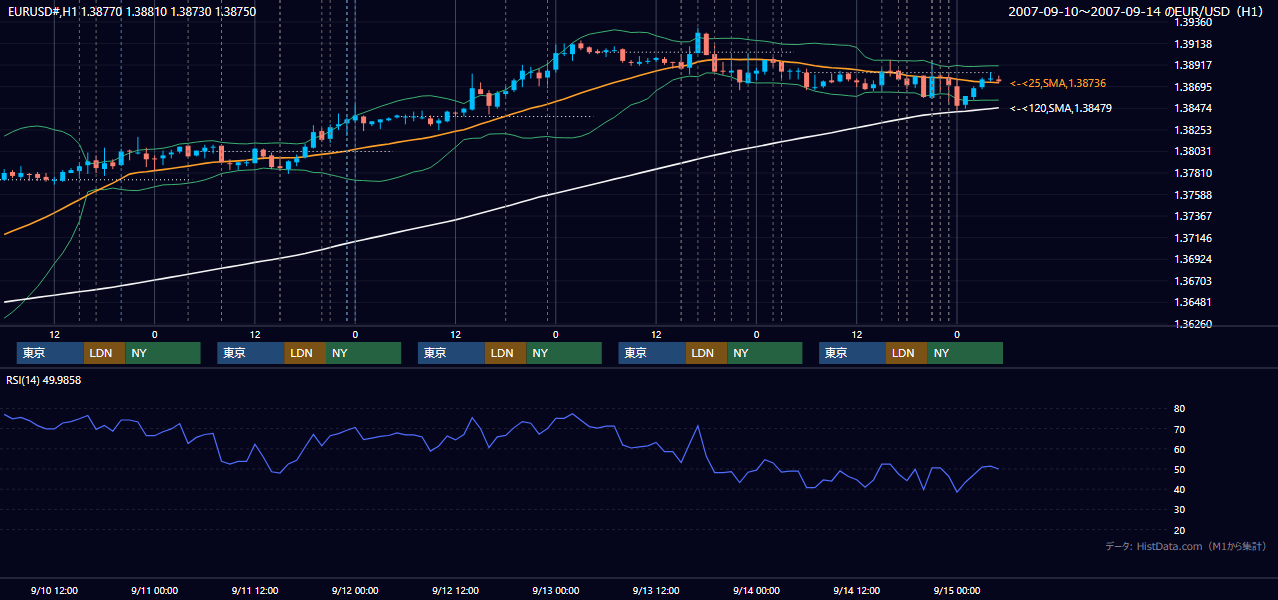Click the NY session block for 9/14

coord(965,353)
